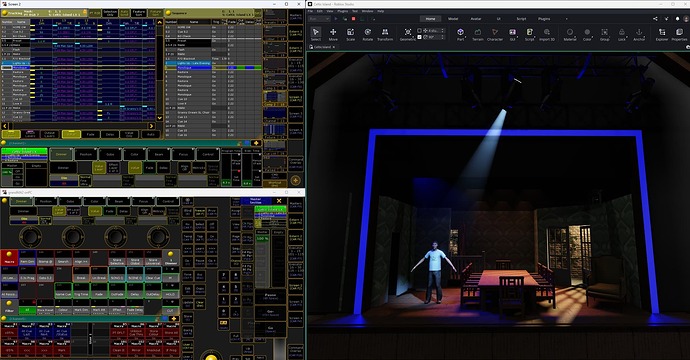Screen dimensions: 690x360
Task: Open the Explorer panel icon
Action: point(662,34)
